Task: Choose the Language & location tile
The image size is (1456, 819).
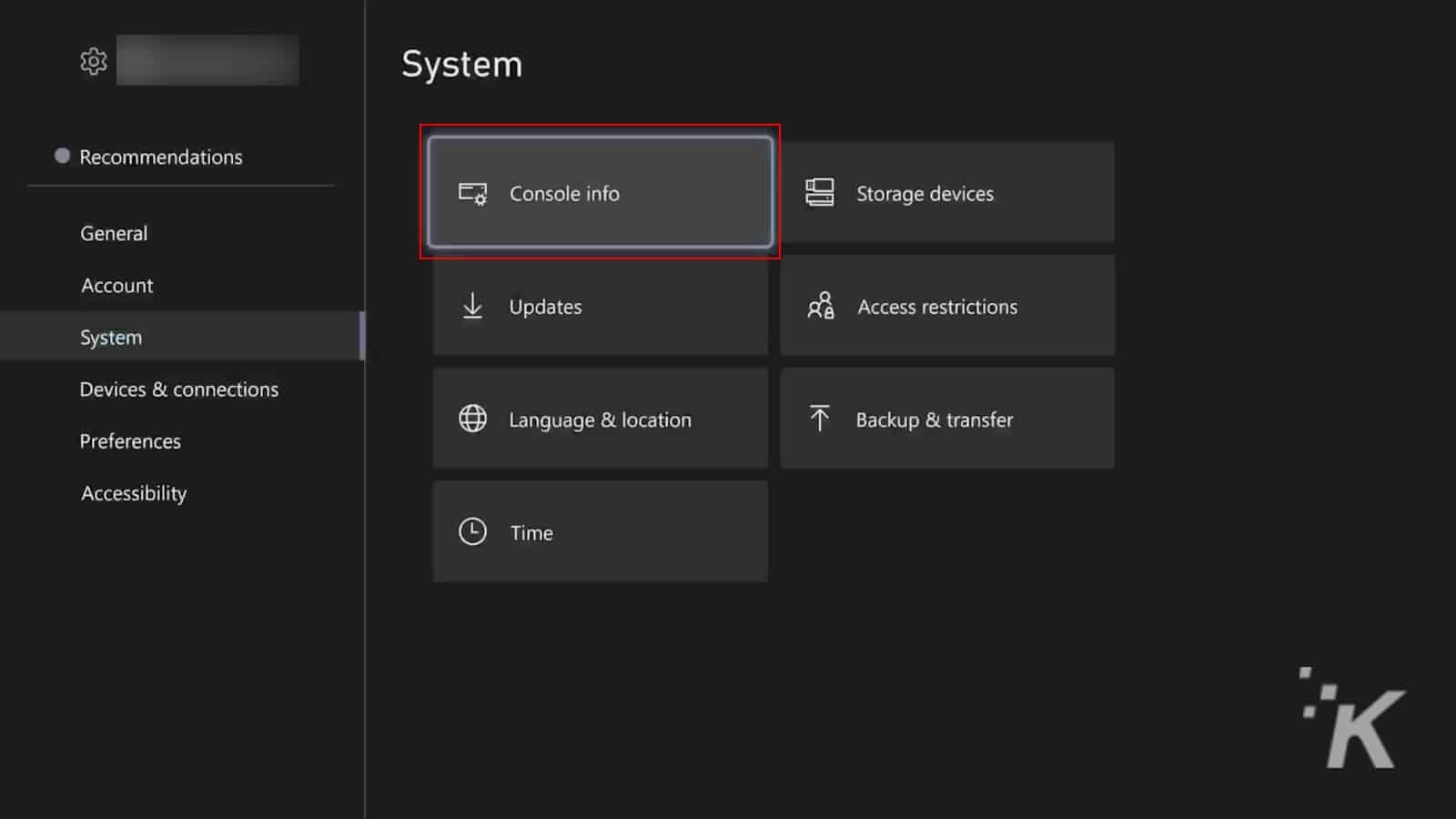Action: click(600, 419)
